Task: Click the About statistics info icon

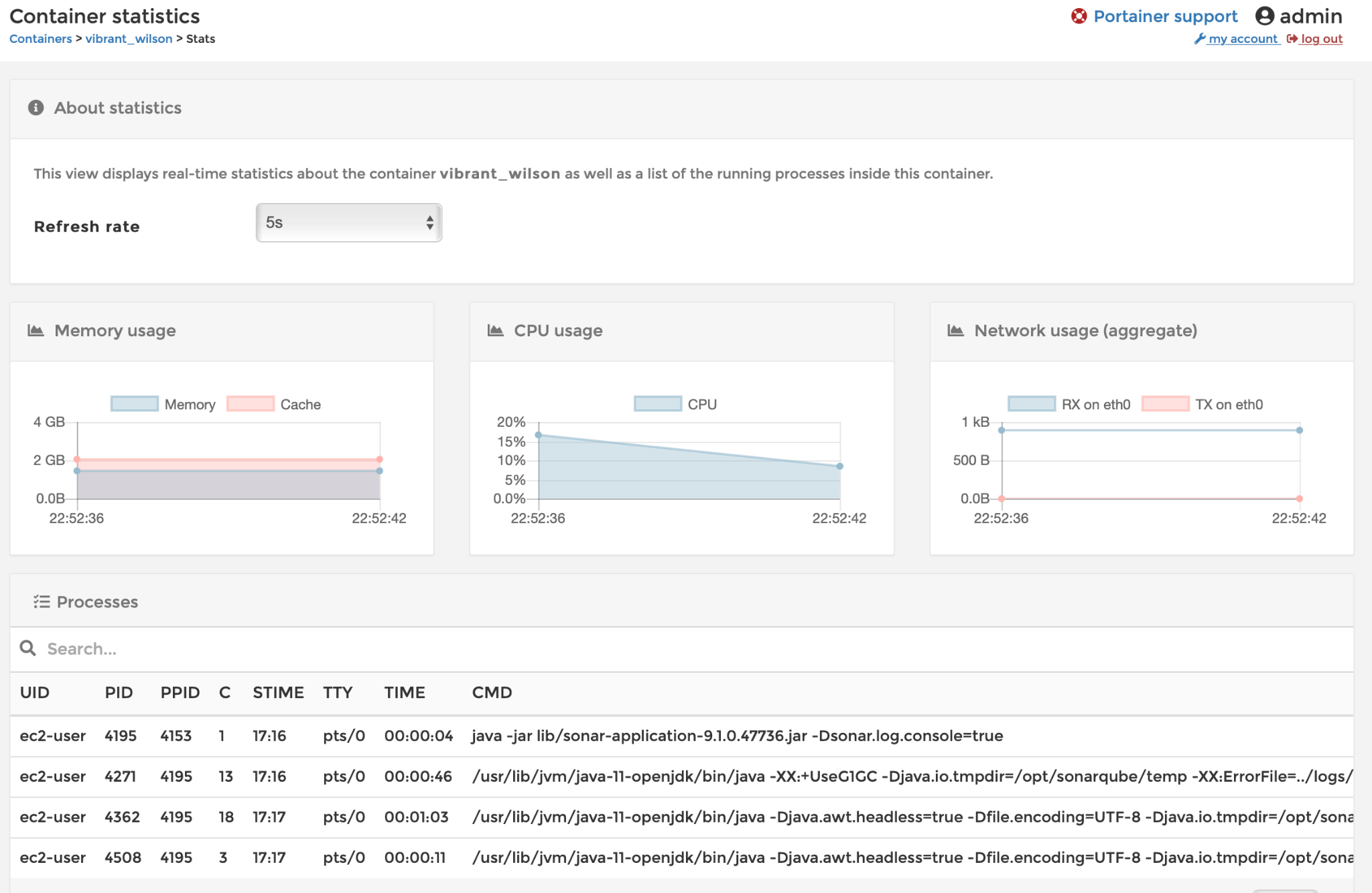Action: (x=36, y=108)
